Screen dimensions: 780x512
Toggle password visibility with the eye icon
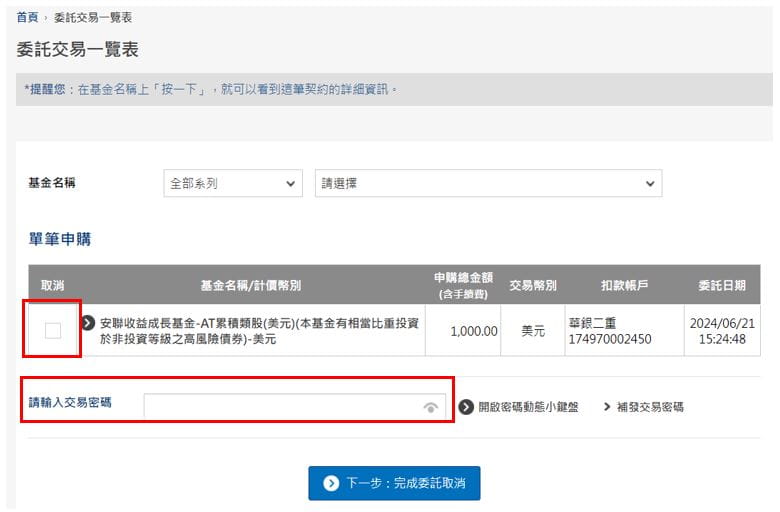pyautogui.click(x=430, y=407)
